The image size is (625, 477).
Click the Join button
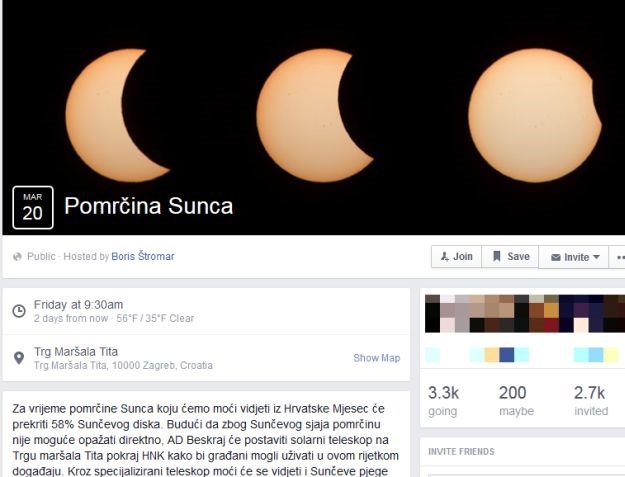point(456,257)
